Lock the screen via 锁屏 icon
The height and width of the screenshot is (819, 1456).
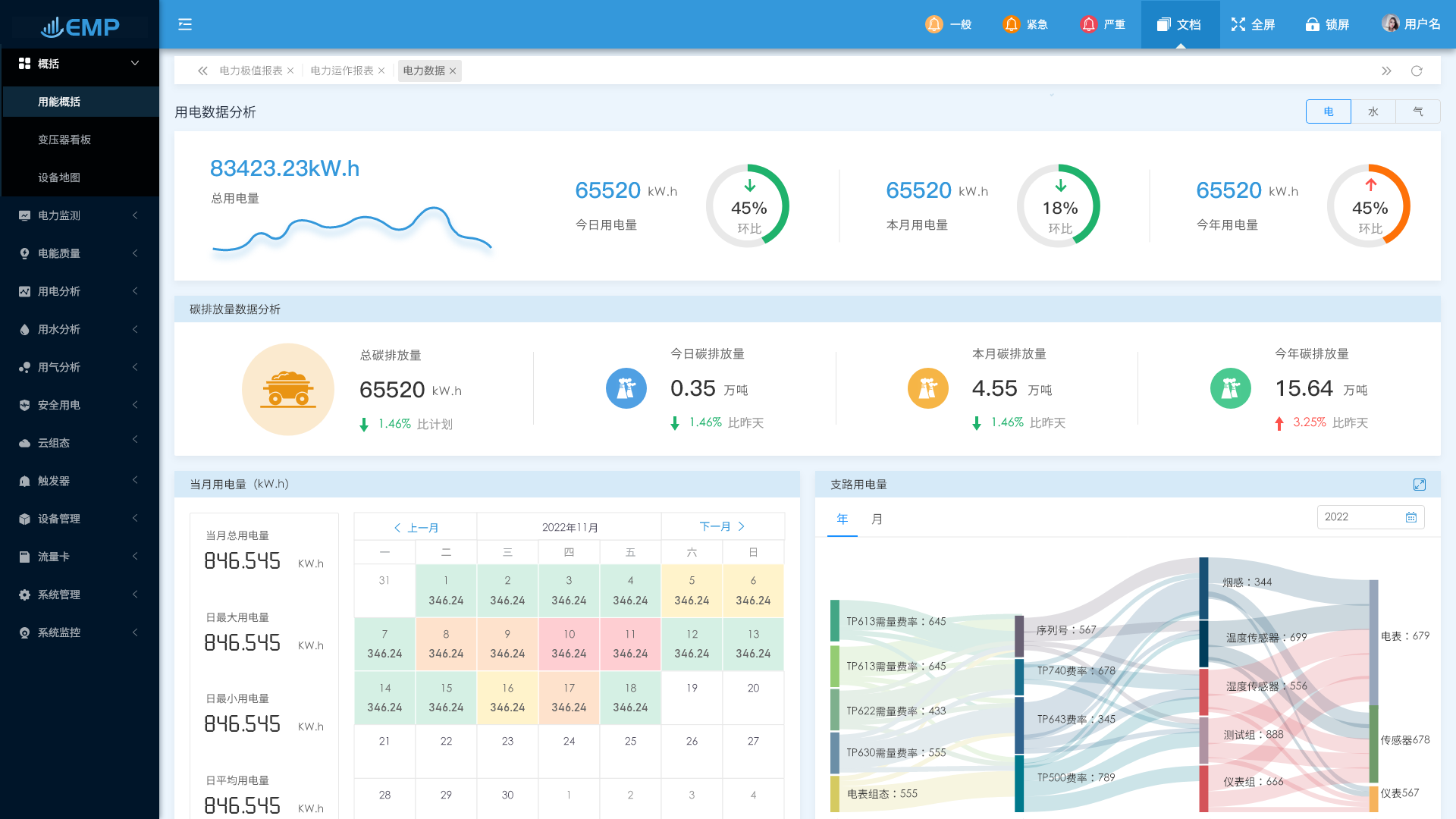(x=1312, y=24)
